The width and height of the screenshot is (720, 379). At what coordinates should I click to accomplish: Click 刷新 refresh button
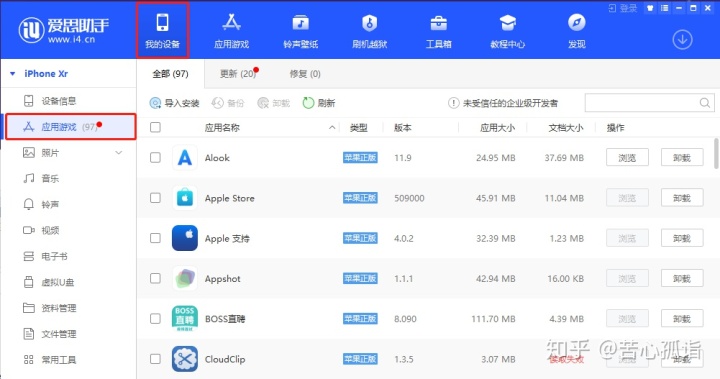319,103
